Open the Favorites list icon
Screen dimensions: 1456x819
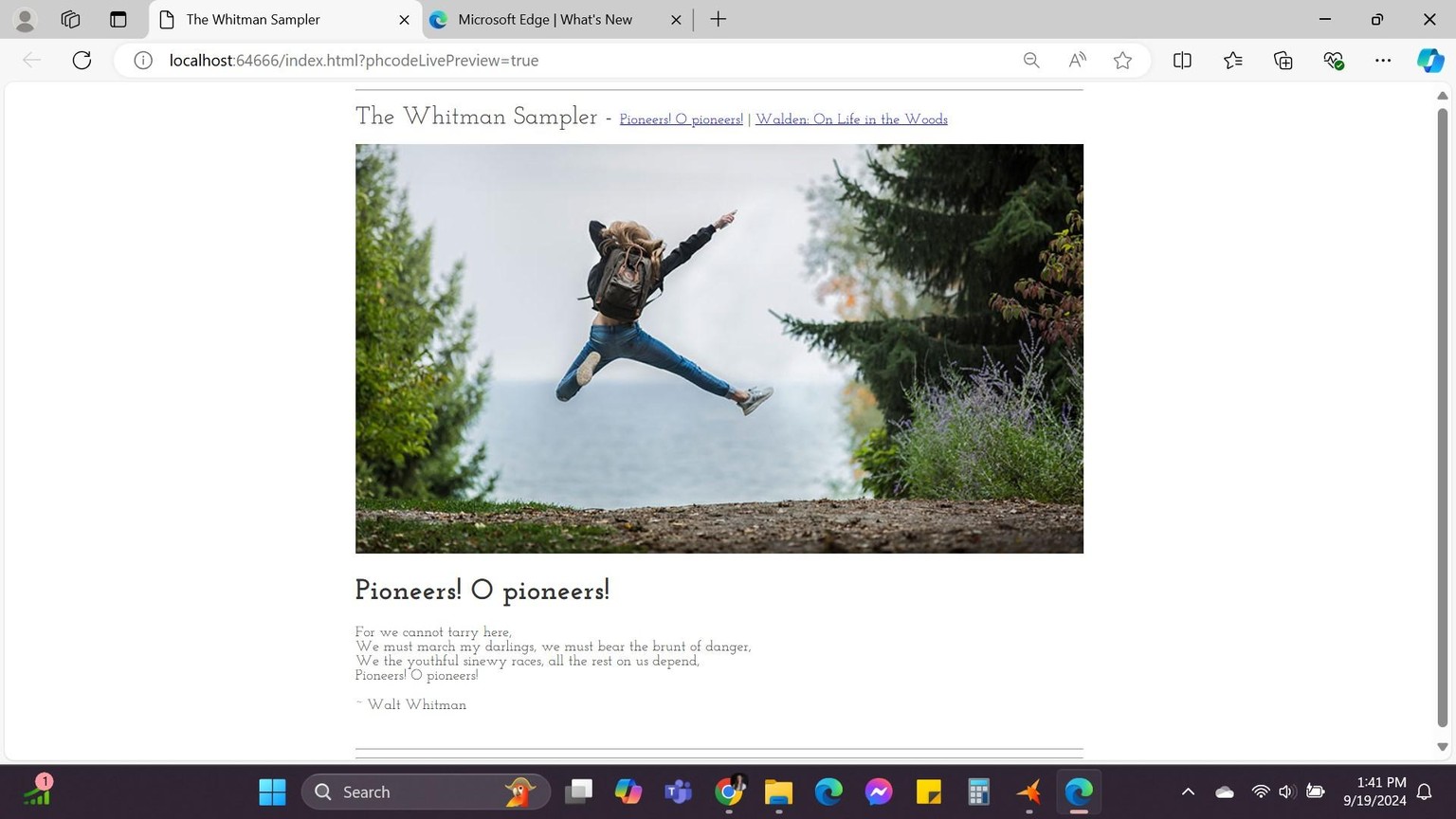(x=1232, y=61)
